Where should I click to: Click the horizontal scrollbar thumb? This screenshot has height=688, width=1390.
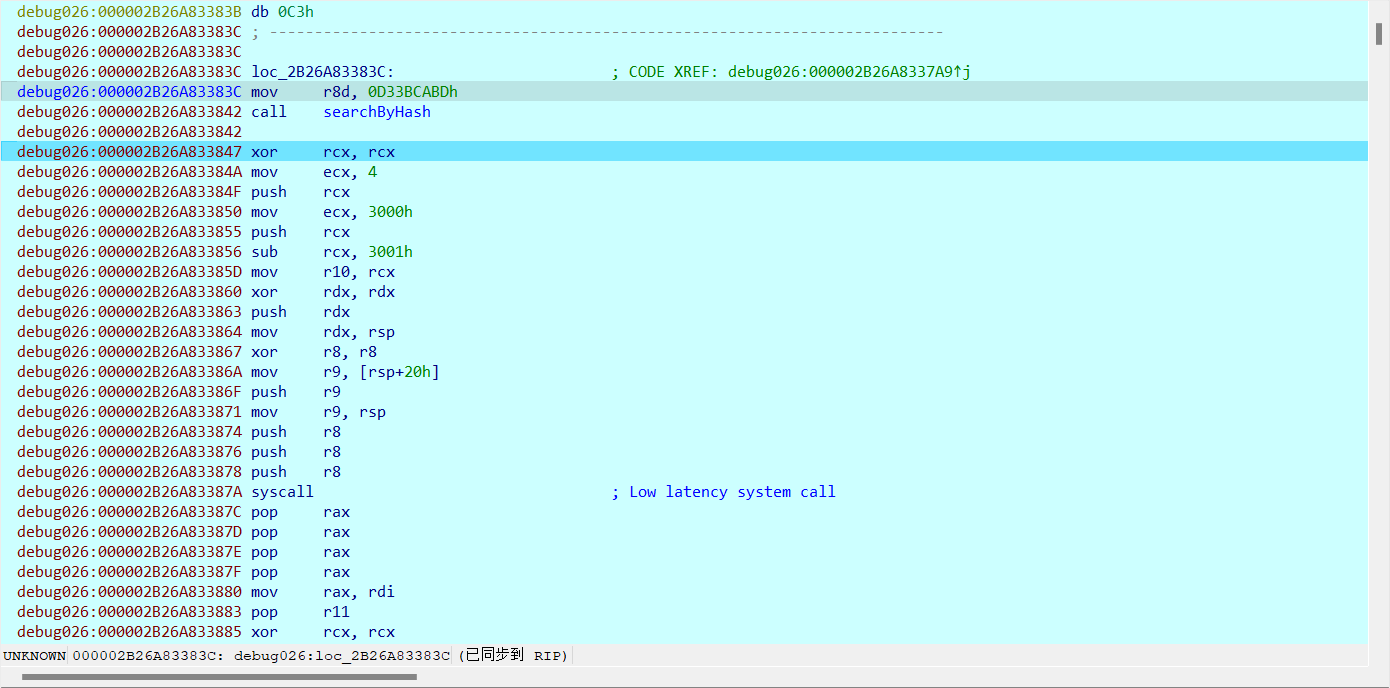click(219, 677)
